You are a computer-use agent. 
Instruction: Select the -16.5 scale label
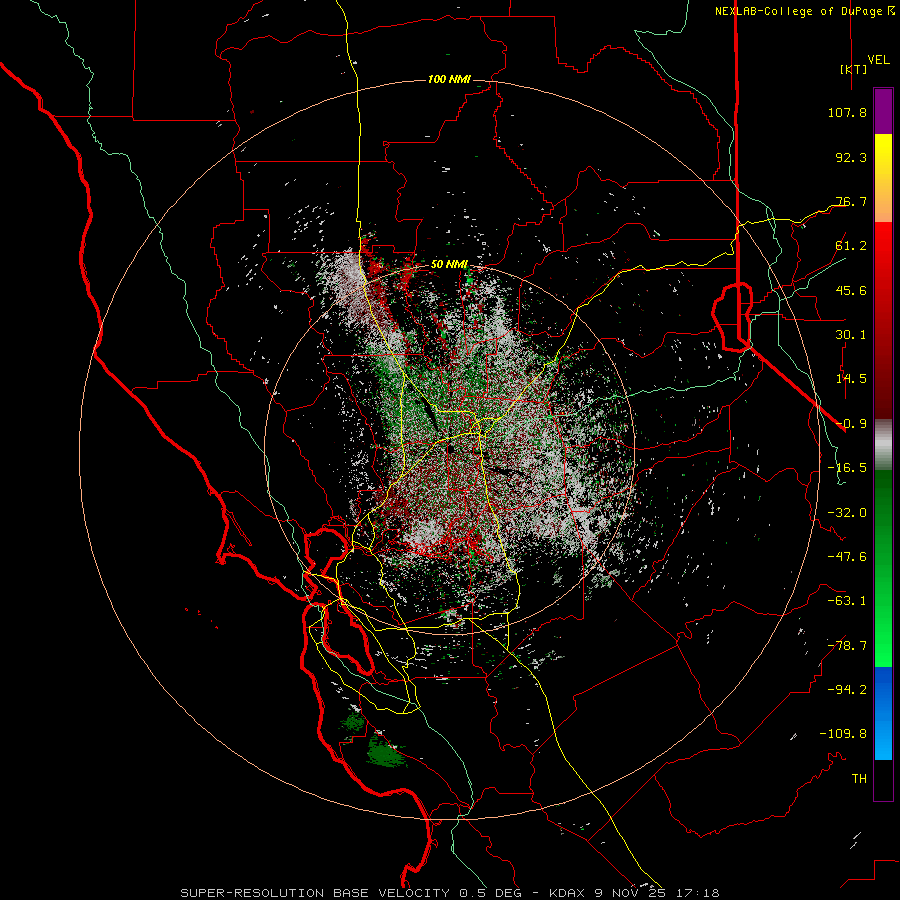(x=847, y=468)
